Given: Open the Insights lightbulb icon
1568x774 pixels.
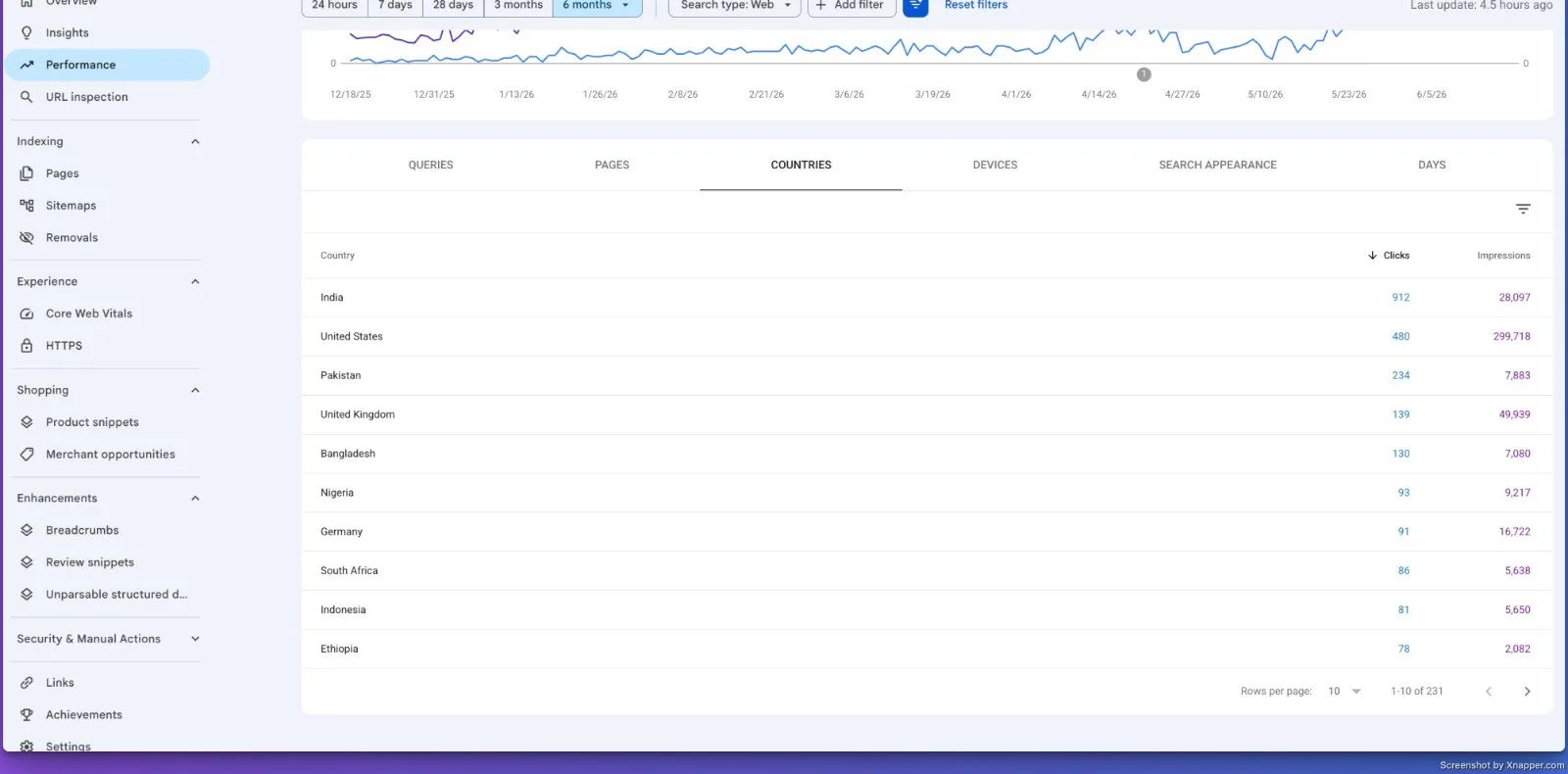Looking at the screenshot, I should coord(26,32).
